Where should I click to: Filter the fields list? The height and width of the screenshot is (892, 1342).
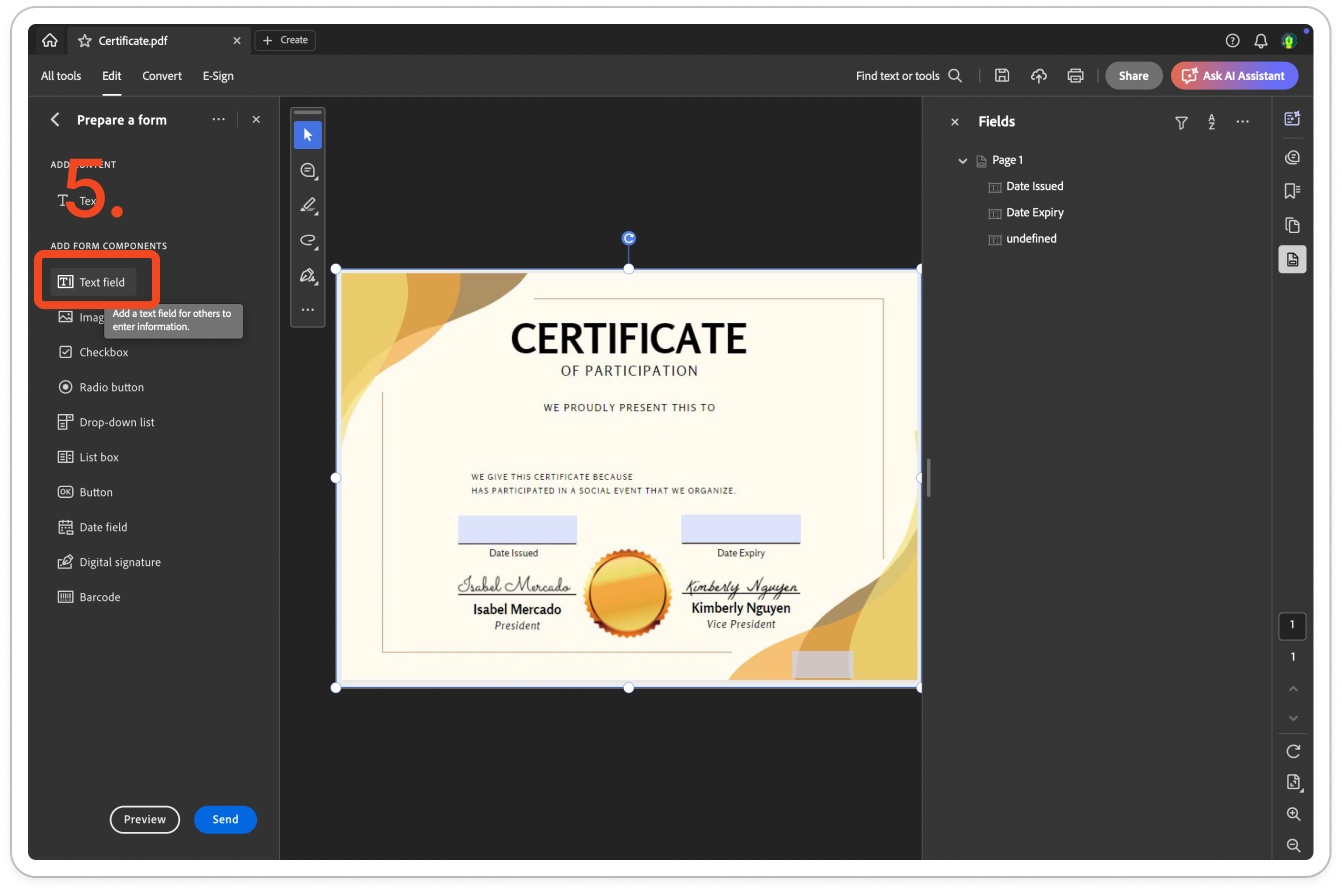1181,122
